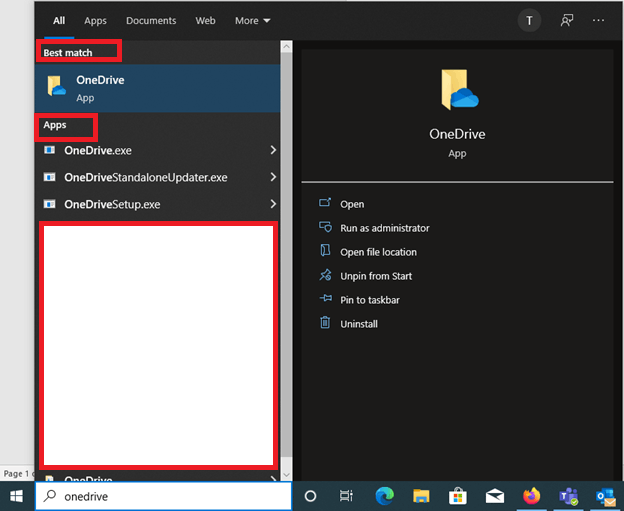Click the results list scrollbar thumb
The image size is (624, 511).
click(x=286, y=255)
